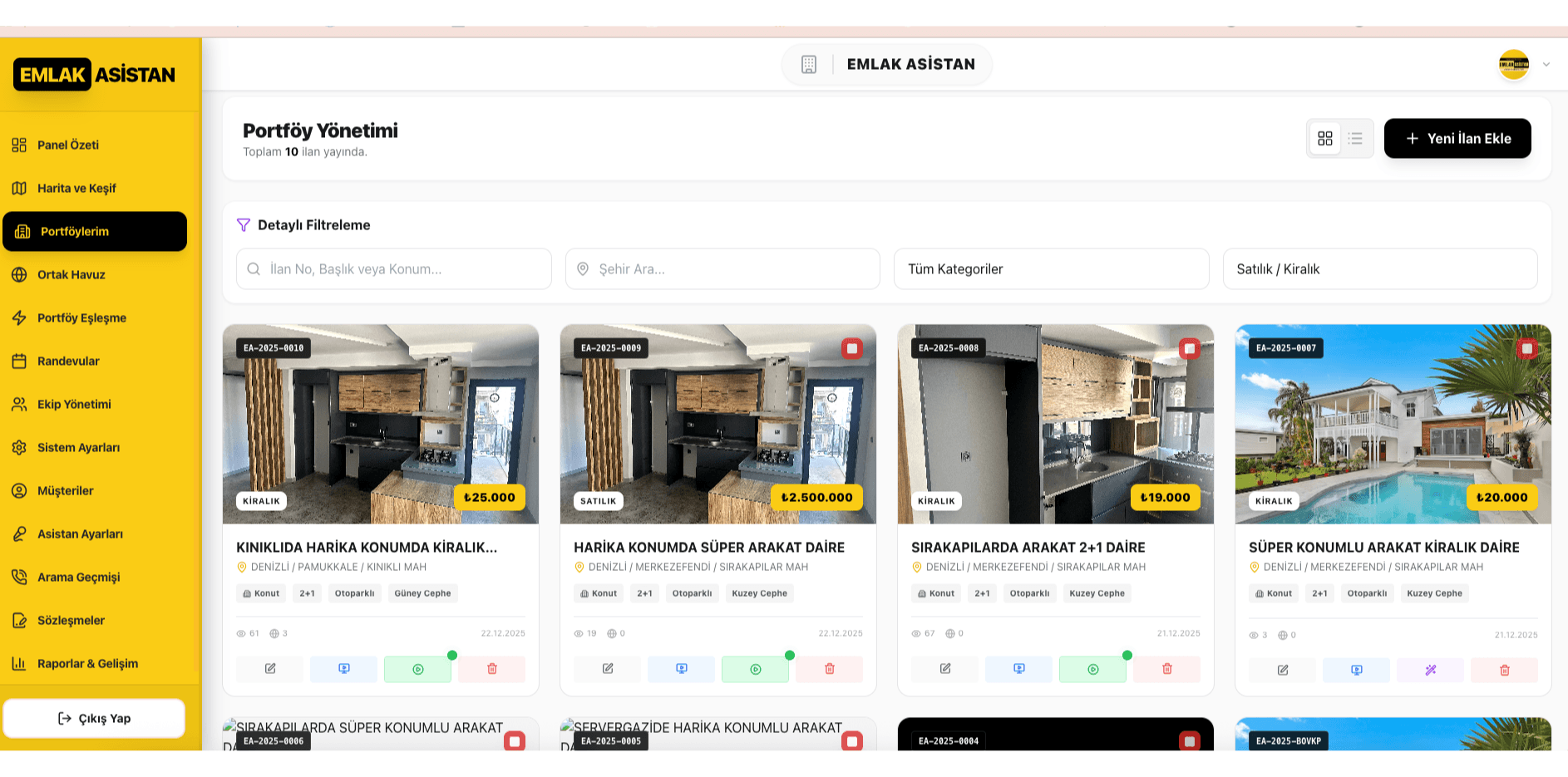
Task: Click green play icon on EA-2025-0008 card
Action: click(x=1092, y=669)
